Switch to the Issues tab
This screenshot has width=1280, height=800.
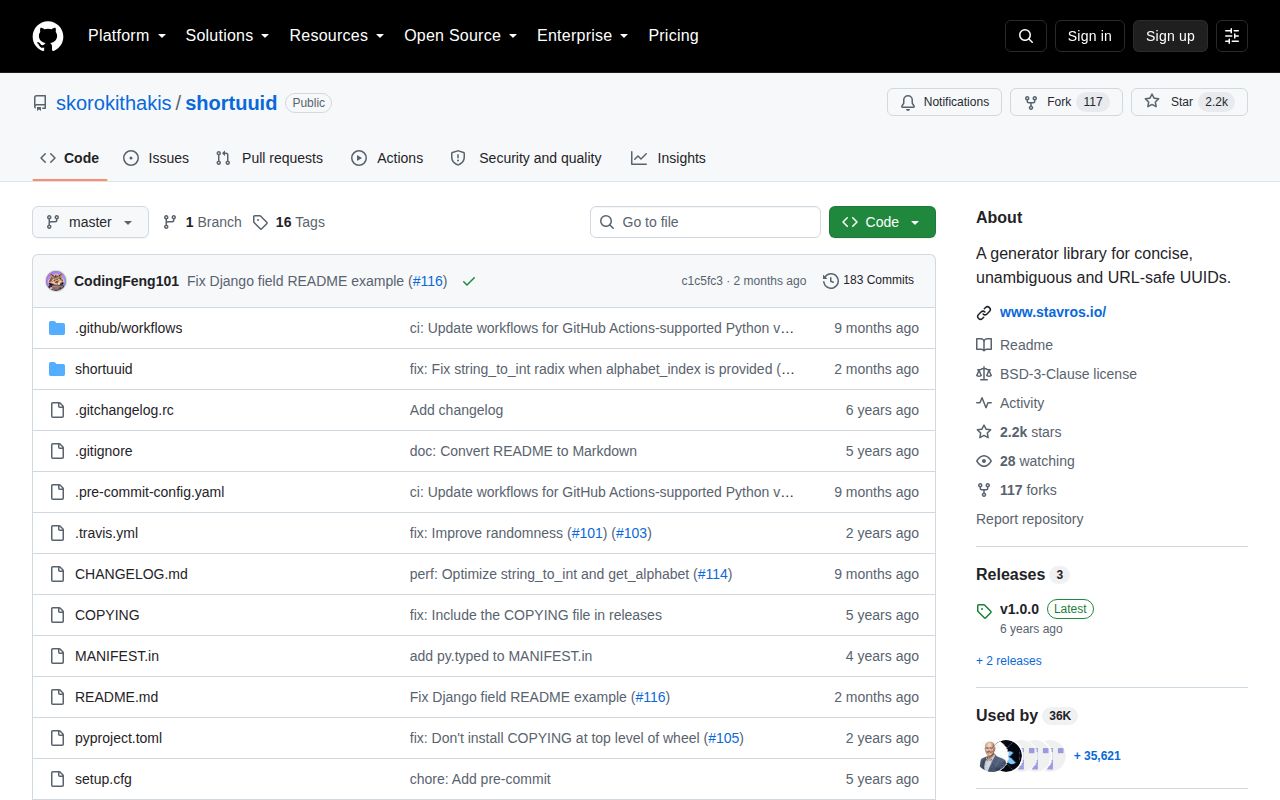(x=156, y=158)
